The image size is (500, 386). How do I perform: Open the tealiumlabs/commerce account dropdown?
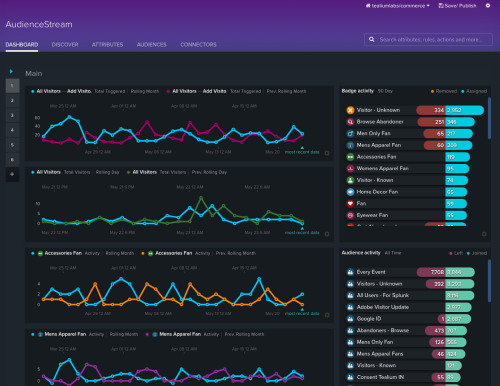point(397,6)
